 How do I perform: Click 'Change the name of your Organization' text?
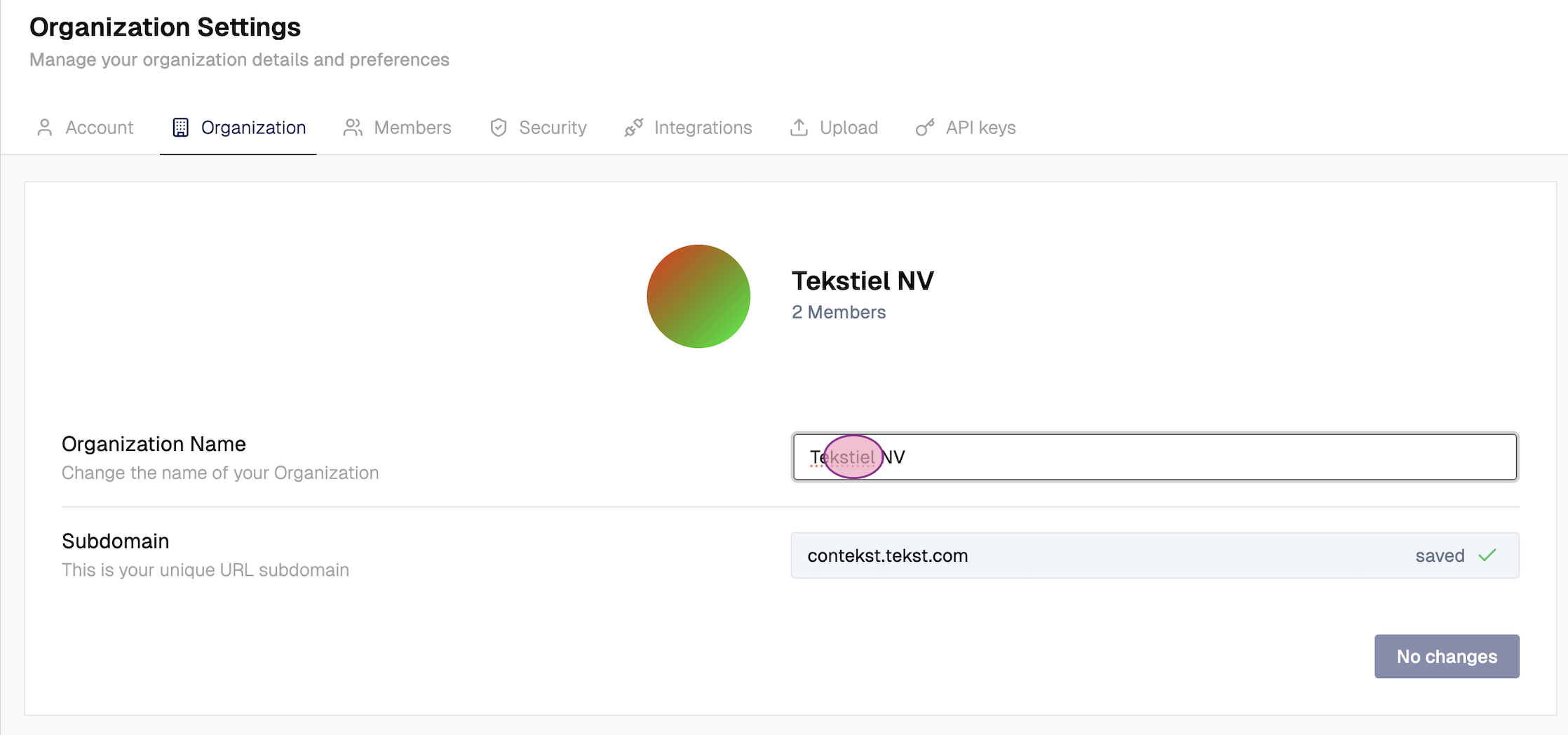[x=220, y=473]
